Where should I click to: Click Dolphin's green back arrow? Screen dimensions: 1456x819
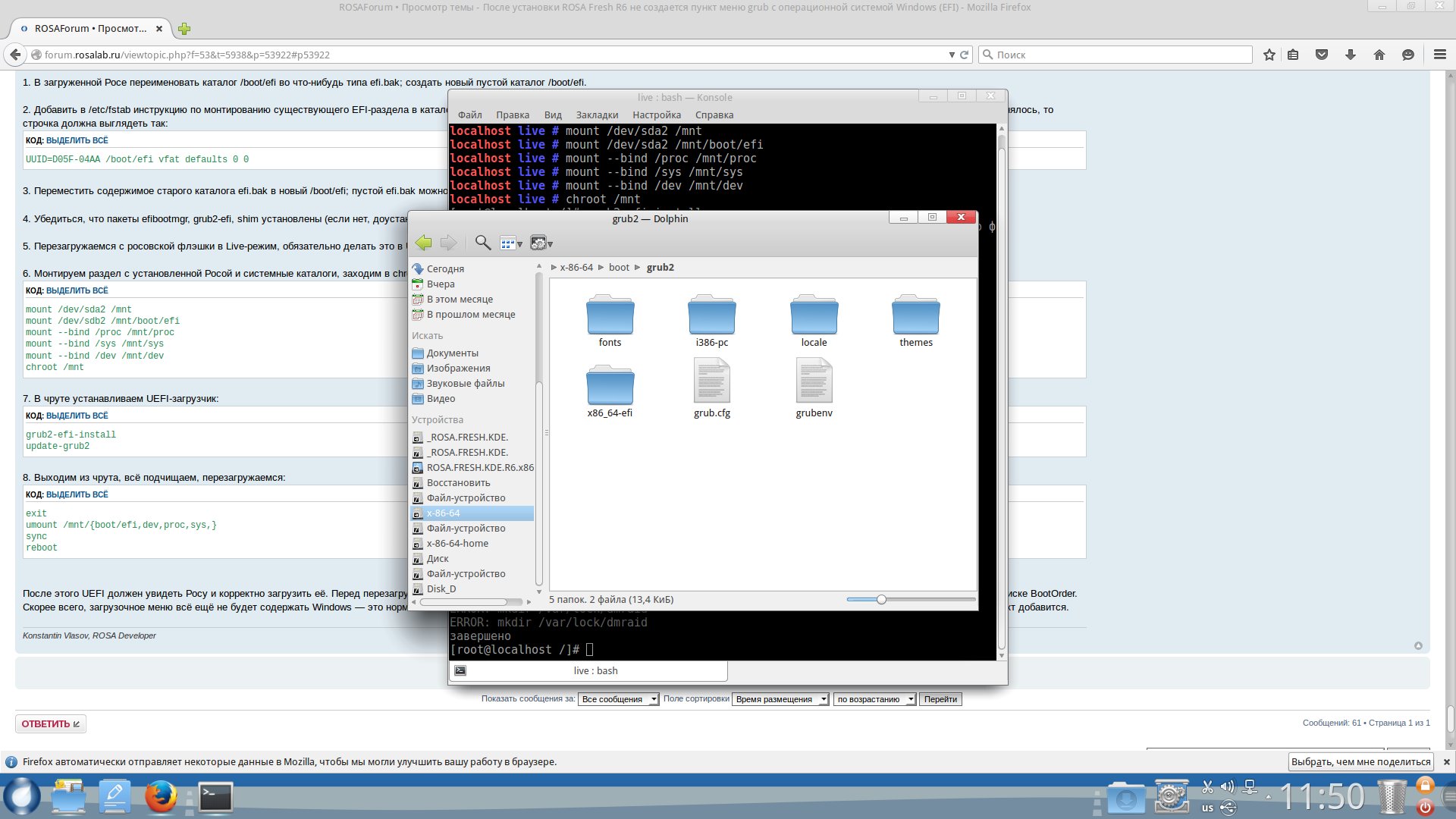pos(423,243)
